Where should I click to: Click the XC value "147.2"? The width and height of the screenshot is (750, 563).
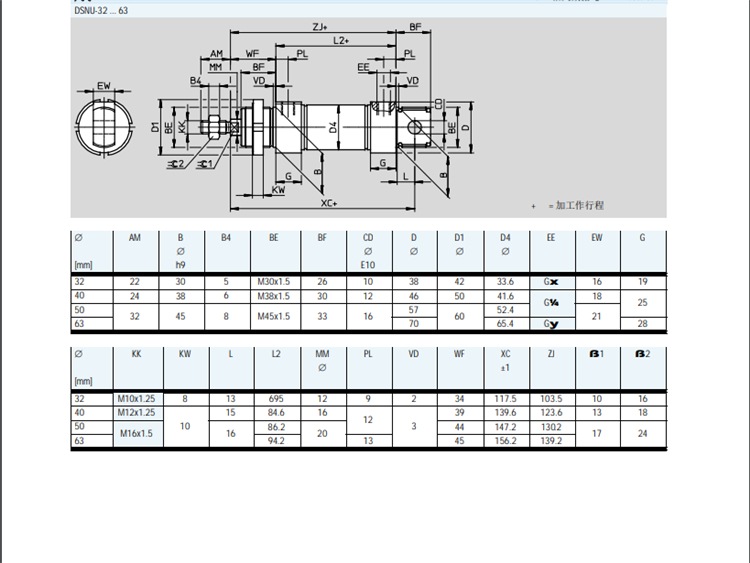pos(506,427)
